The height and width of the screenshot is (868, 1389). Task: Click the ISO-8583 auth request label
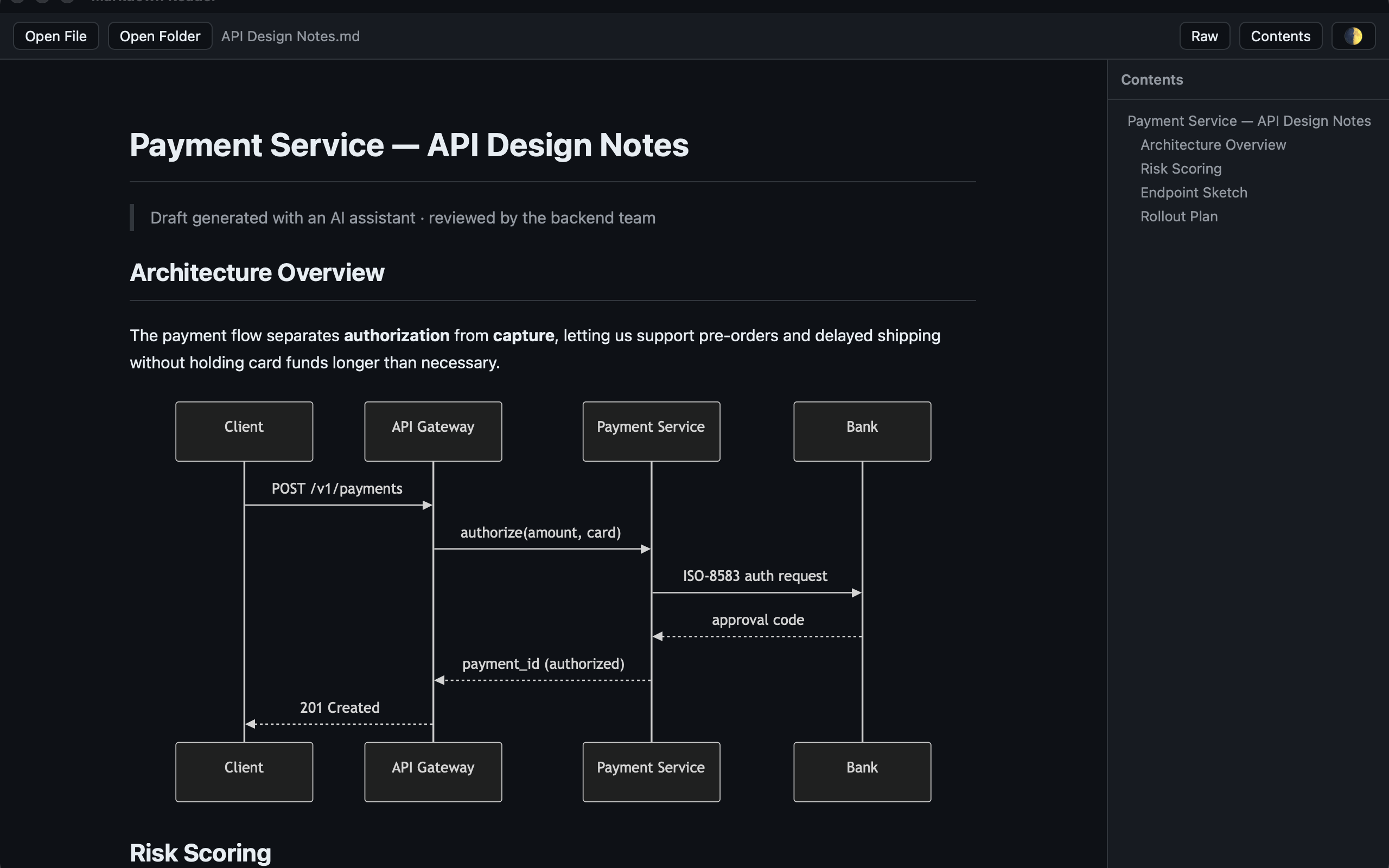click(x=755, y=576)
